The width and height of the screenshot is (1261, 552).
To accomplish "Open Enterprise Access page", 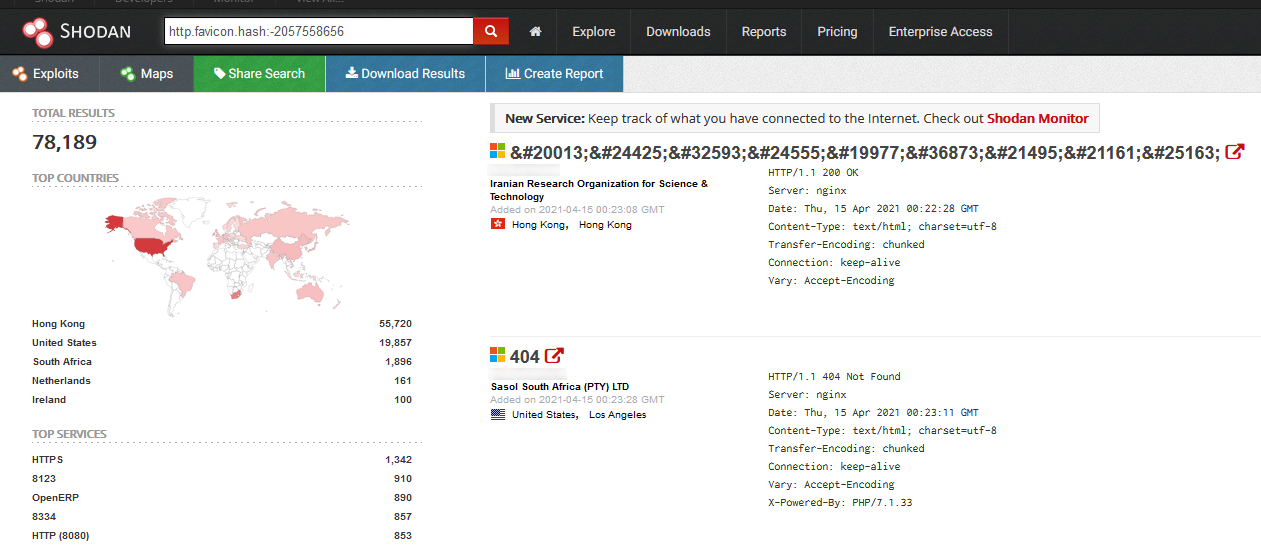I will pyautogui.click(x=941, y=32).
